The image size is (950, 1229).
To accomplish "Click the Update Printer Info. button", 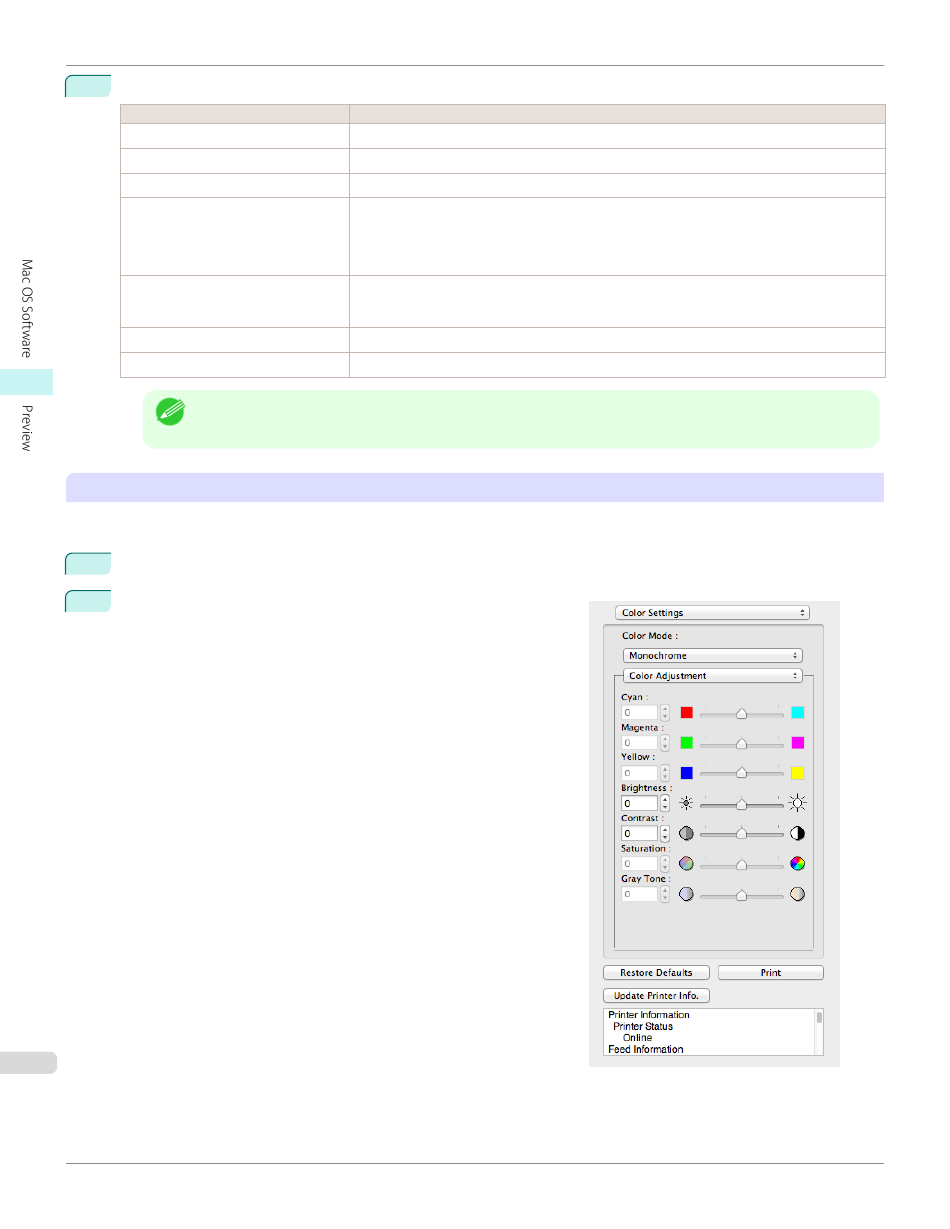I will point(656,996).
